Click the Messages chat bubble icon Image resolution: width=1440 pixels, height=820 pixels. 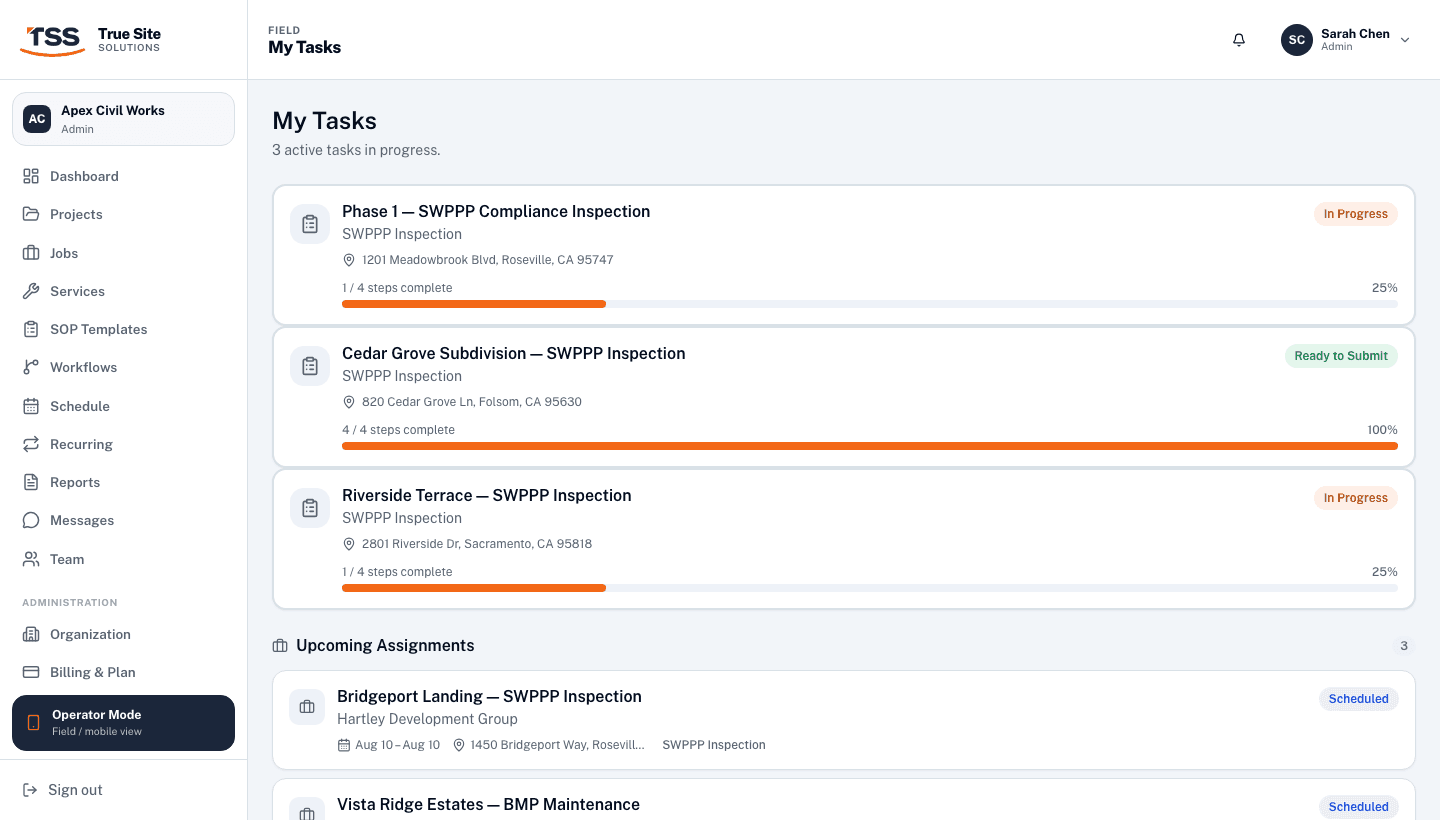click(x=31, y=520)
